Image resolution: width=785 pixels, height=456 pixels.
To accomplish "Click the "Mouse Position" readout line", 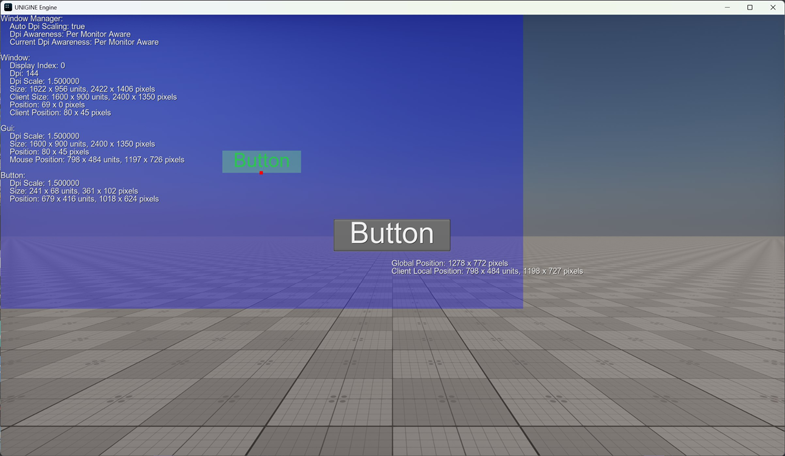I will tap(96, 160).
